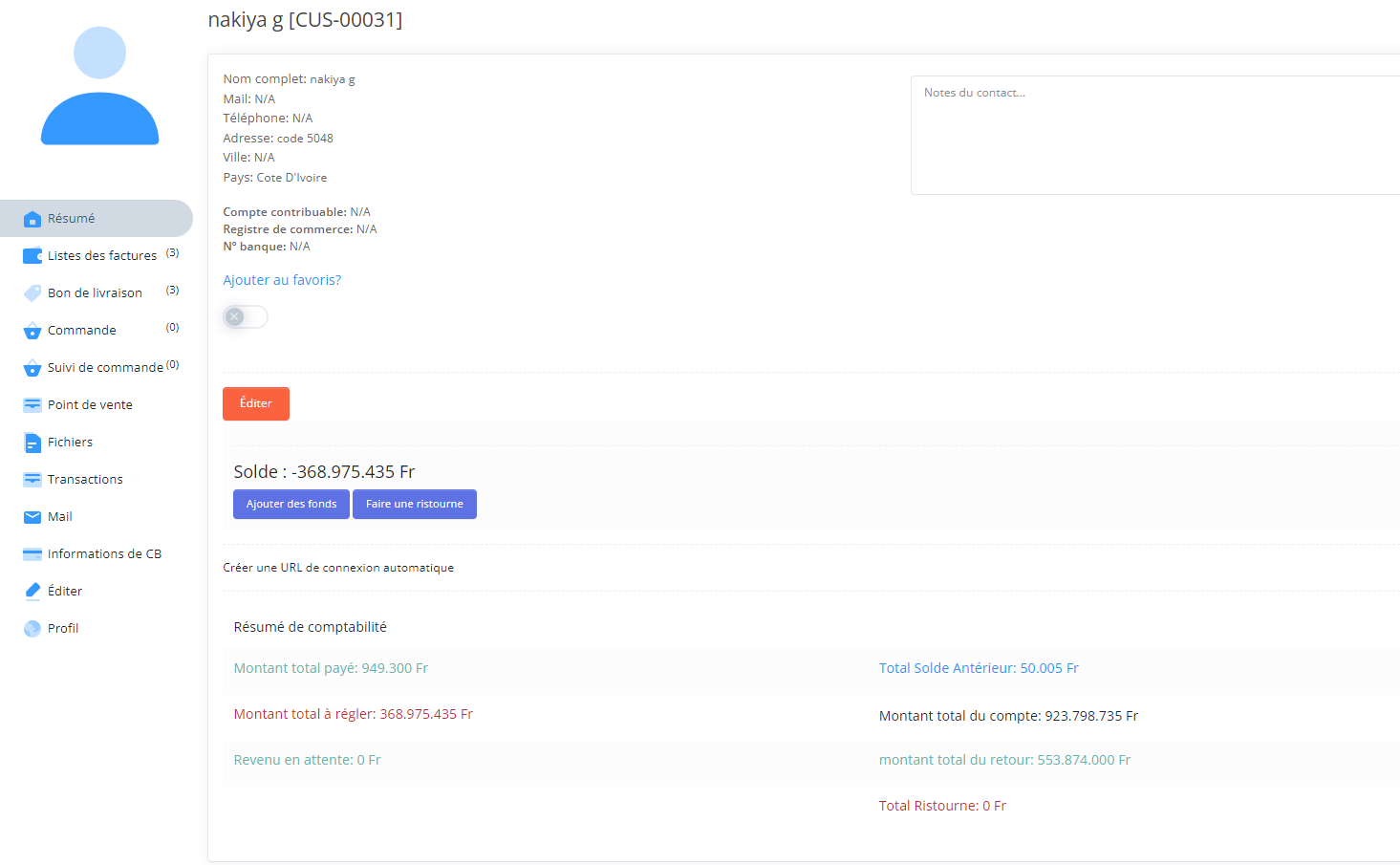
Task: Click the Ajouter au favoris link
Action: tap(282, 280)
